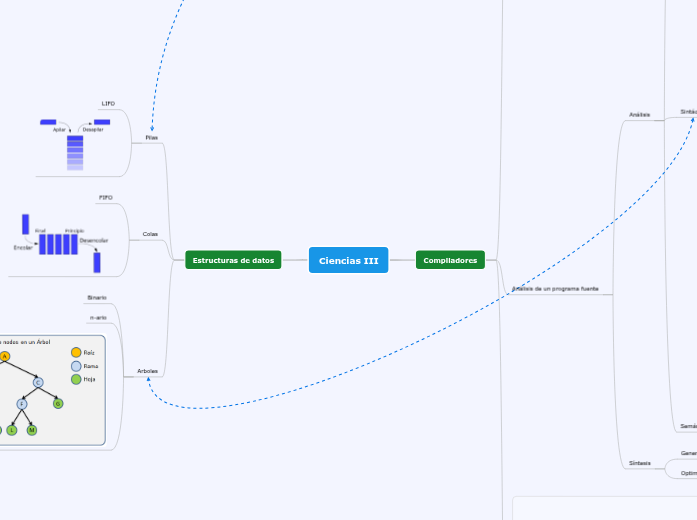The width and height of the screenshot is (697, 520).
Task: Click the FIFO subtopic label
Action: (x=106, y=197)
